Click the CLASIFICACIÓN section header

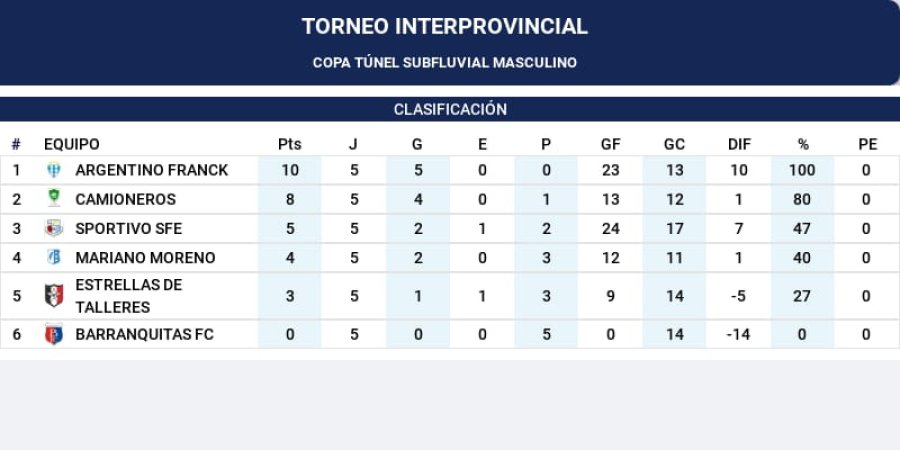450,110
